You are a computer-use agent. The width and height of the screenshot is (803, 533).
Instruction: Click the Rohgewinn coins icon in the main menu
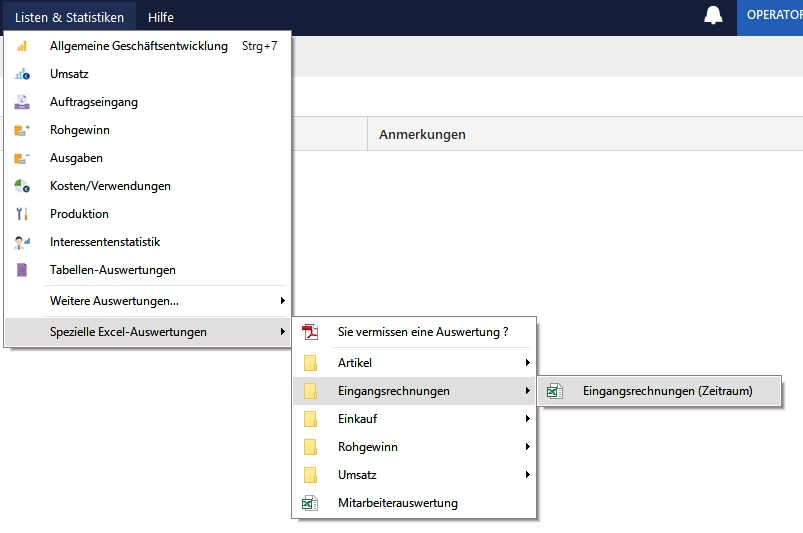pos(22,130)
